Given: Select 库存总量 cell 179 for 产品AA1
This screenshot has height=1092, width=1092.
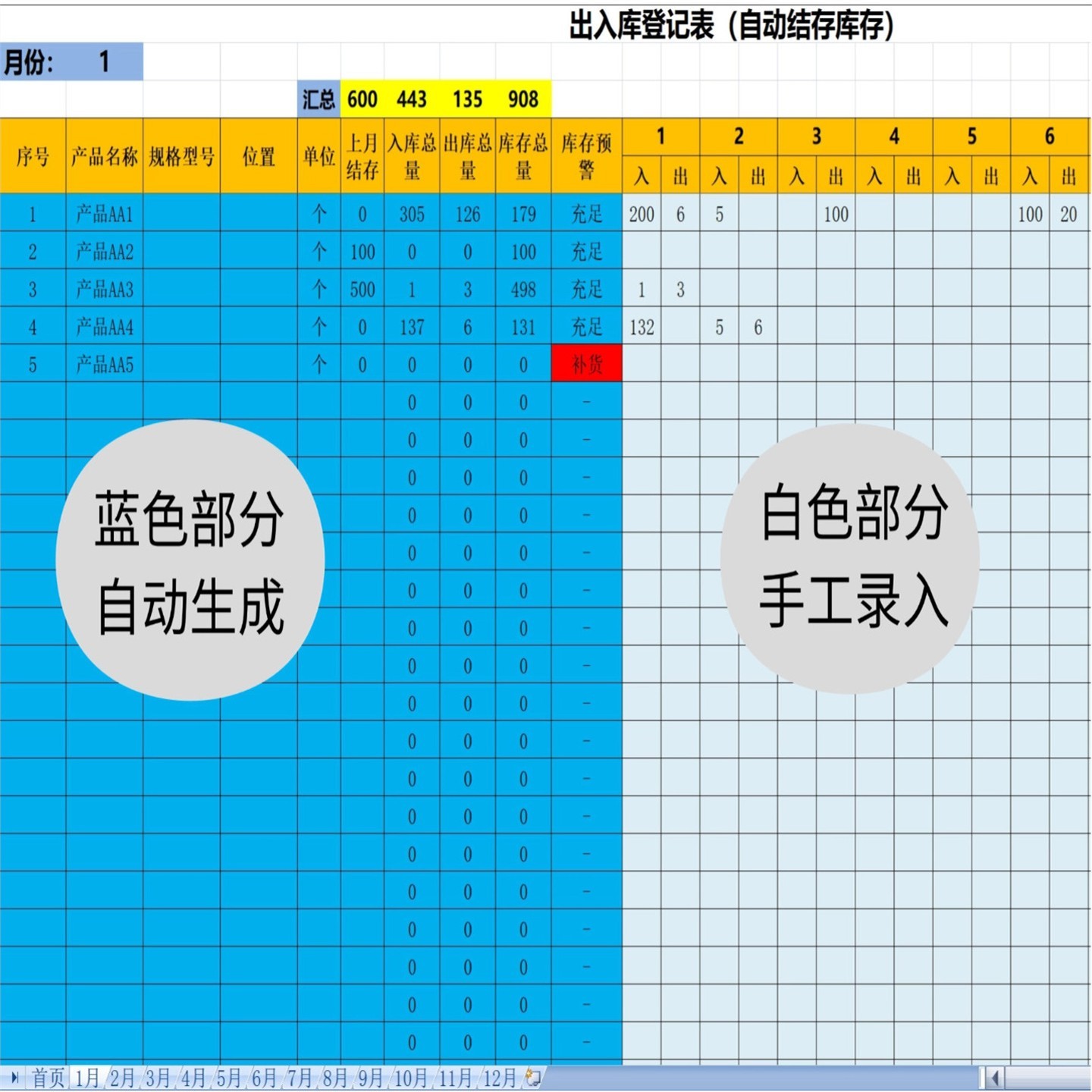Looking at the screenshot, I should point(523,214).
